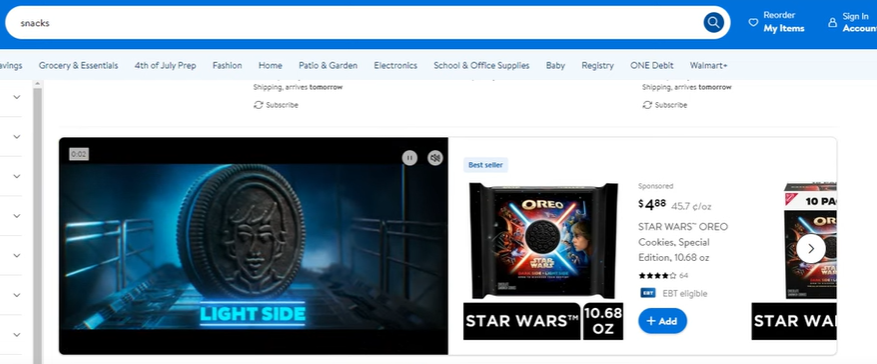The width and height of the screenshot is (877, 364).
Task: Click the 45.7 ¢/oz unit price
Action: coord(691,206)
